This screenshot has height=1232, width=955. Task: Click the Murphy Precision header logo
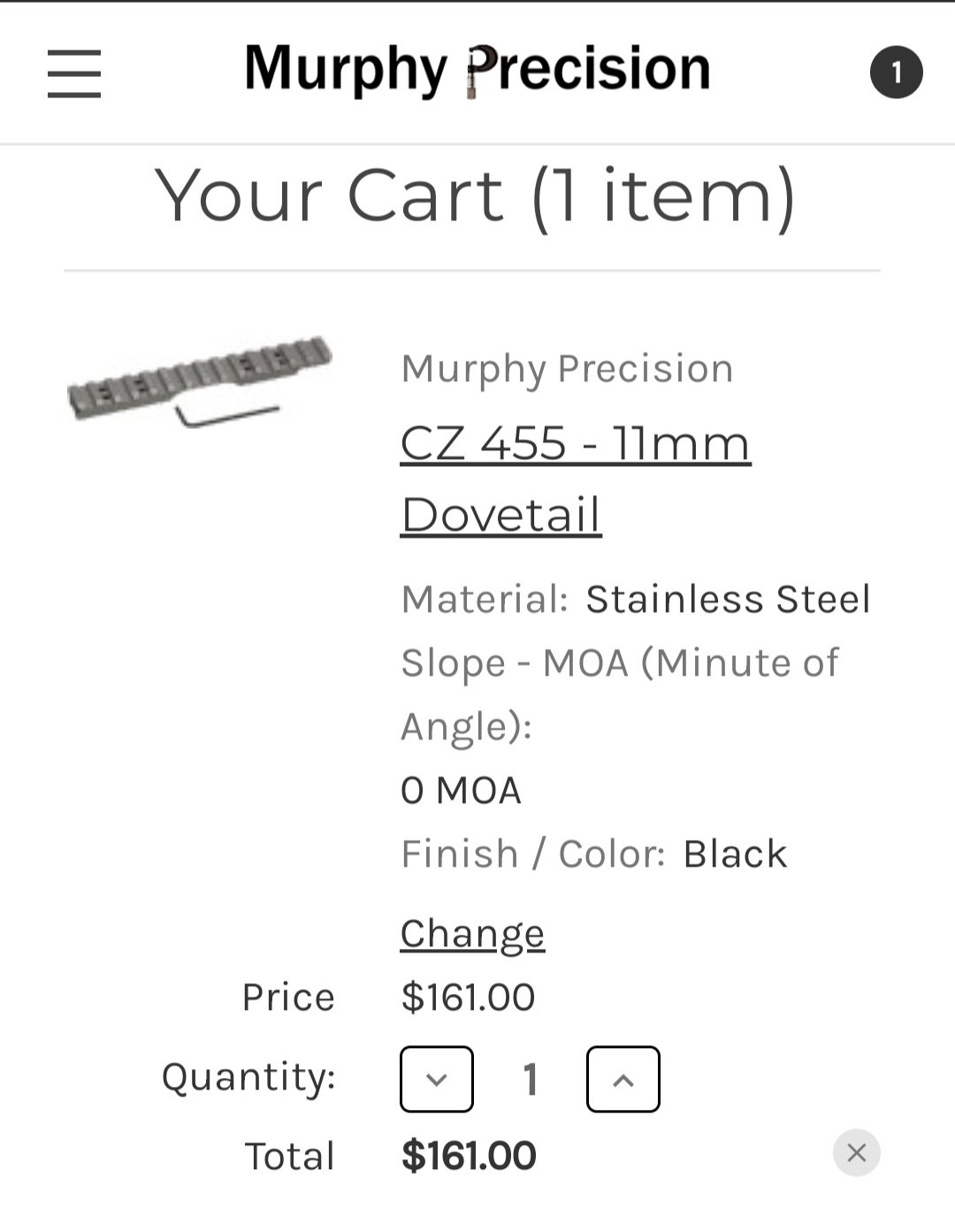pos(477,69)
